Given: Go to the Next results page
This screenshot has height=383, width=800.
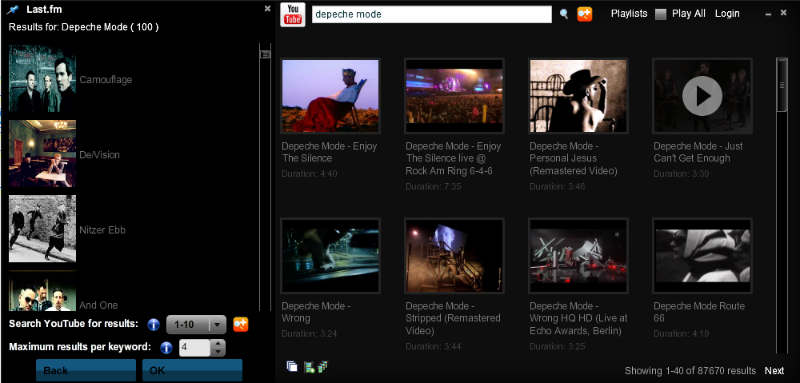Looking at the screenshot, I should 774,371.
